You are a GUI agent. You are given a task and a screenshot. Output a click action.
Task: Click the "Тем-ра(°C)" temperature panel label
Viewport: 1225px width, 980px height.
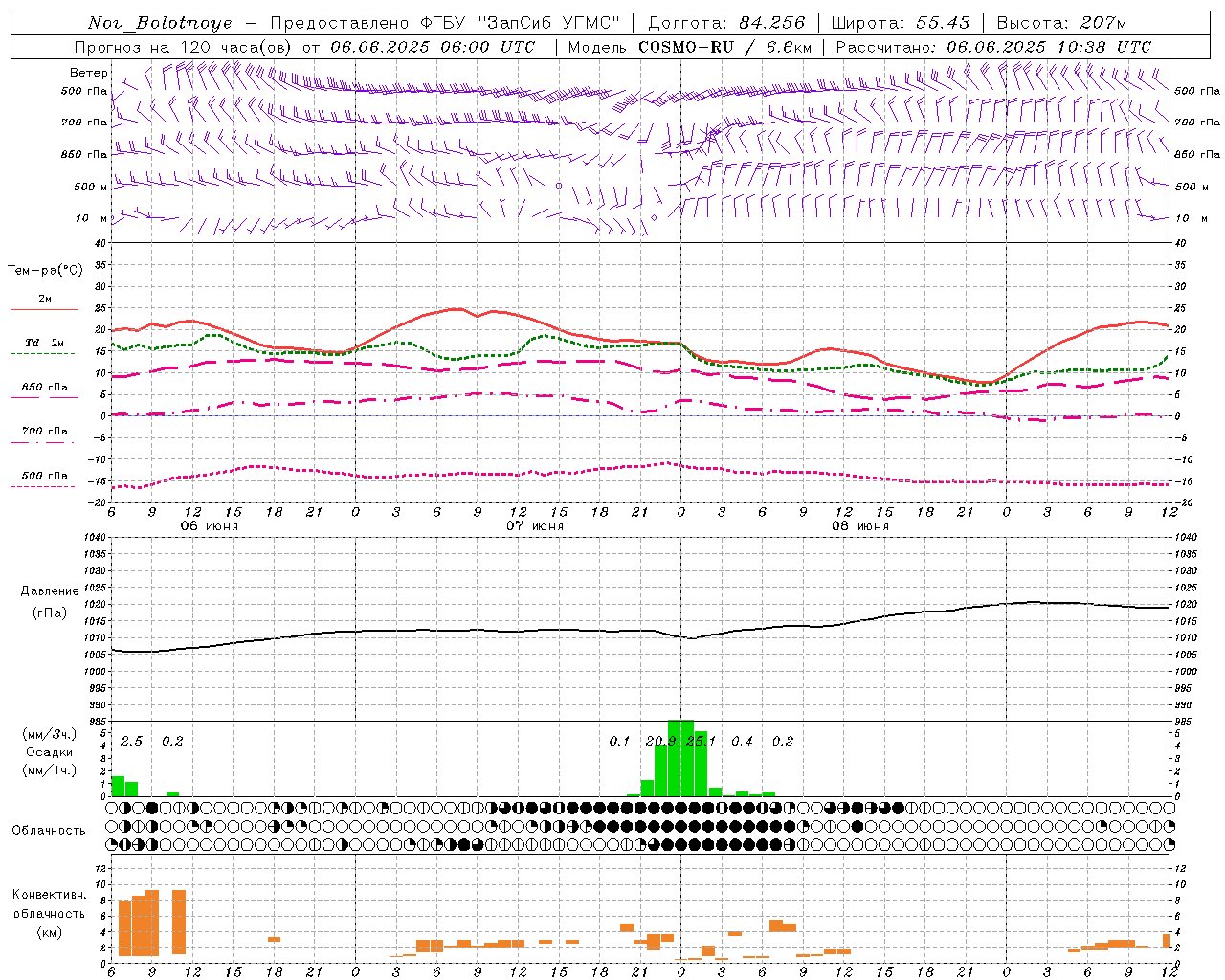point(45,271)
